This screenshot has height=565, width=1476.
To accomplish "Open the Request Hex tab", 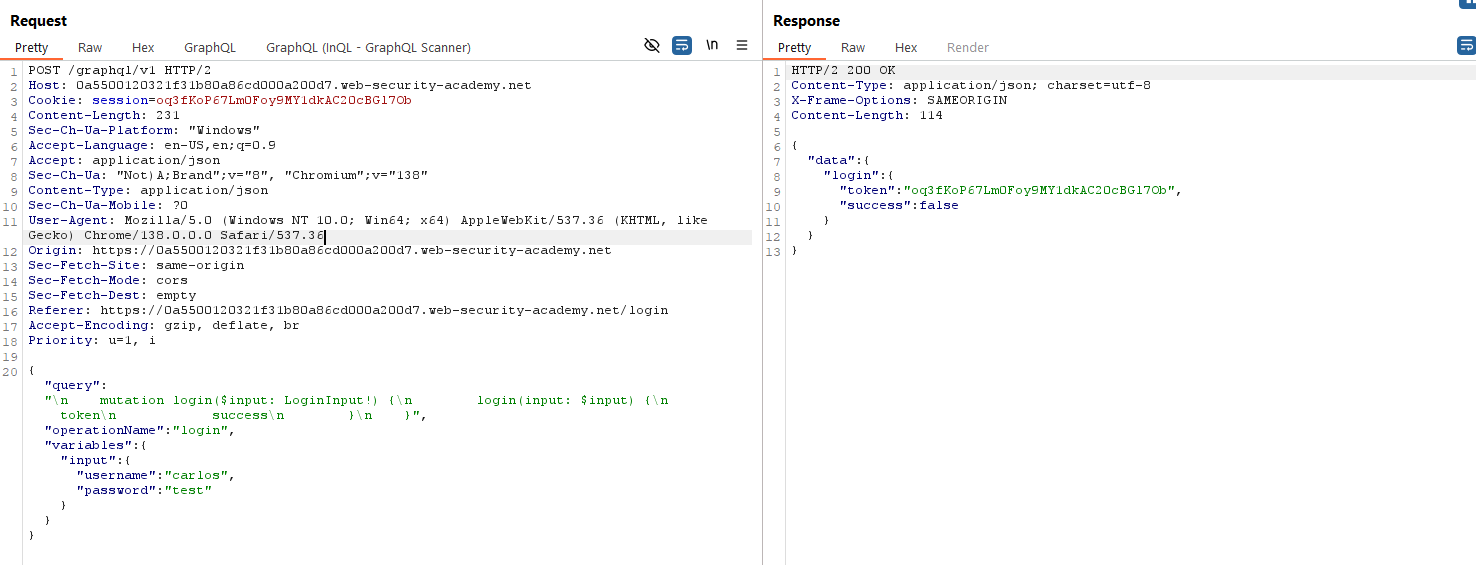I will 143,47.
